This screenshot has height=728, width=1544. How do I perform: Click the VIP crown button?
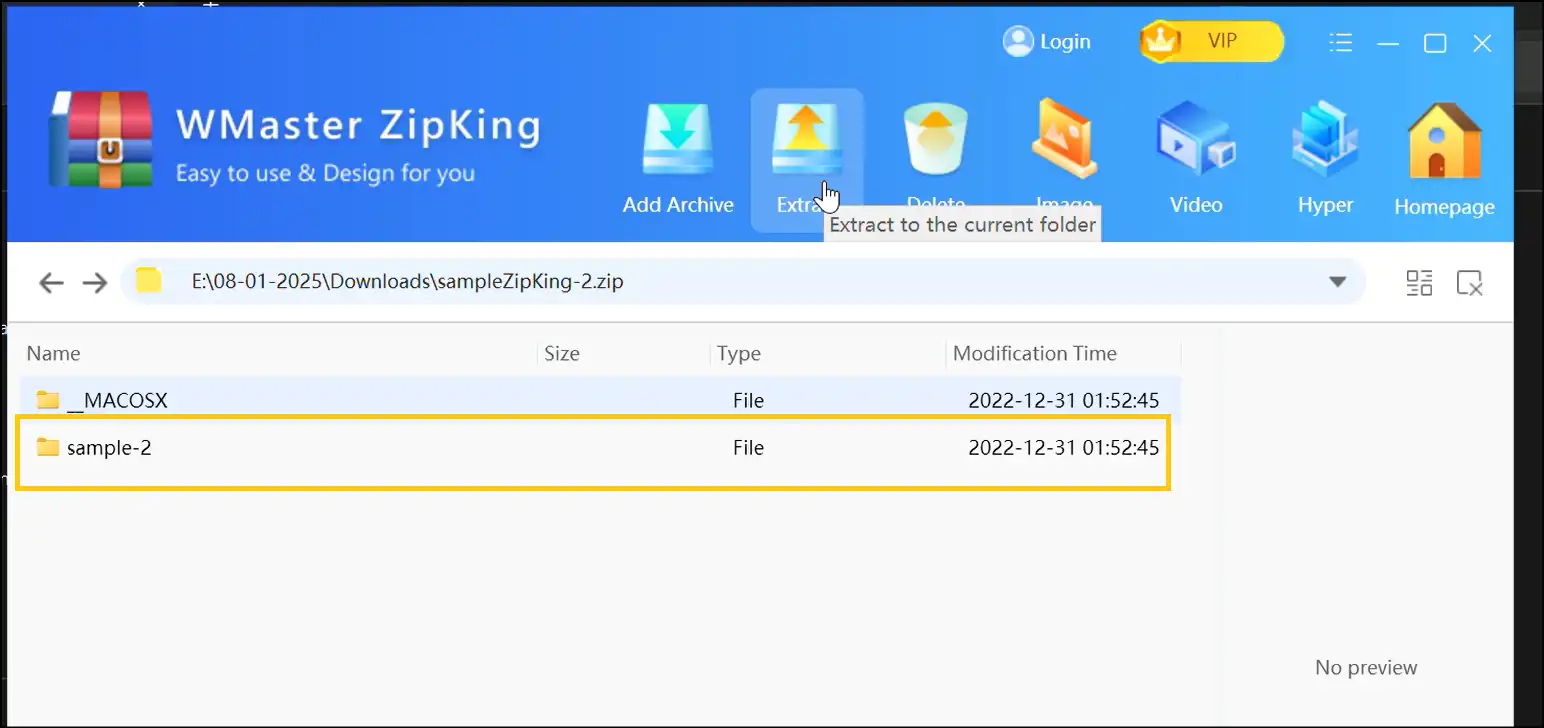pos(1211,41)
